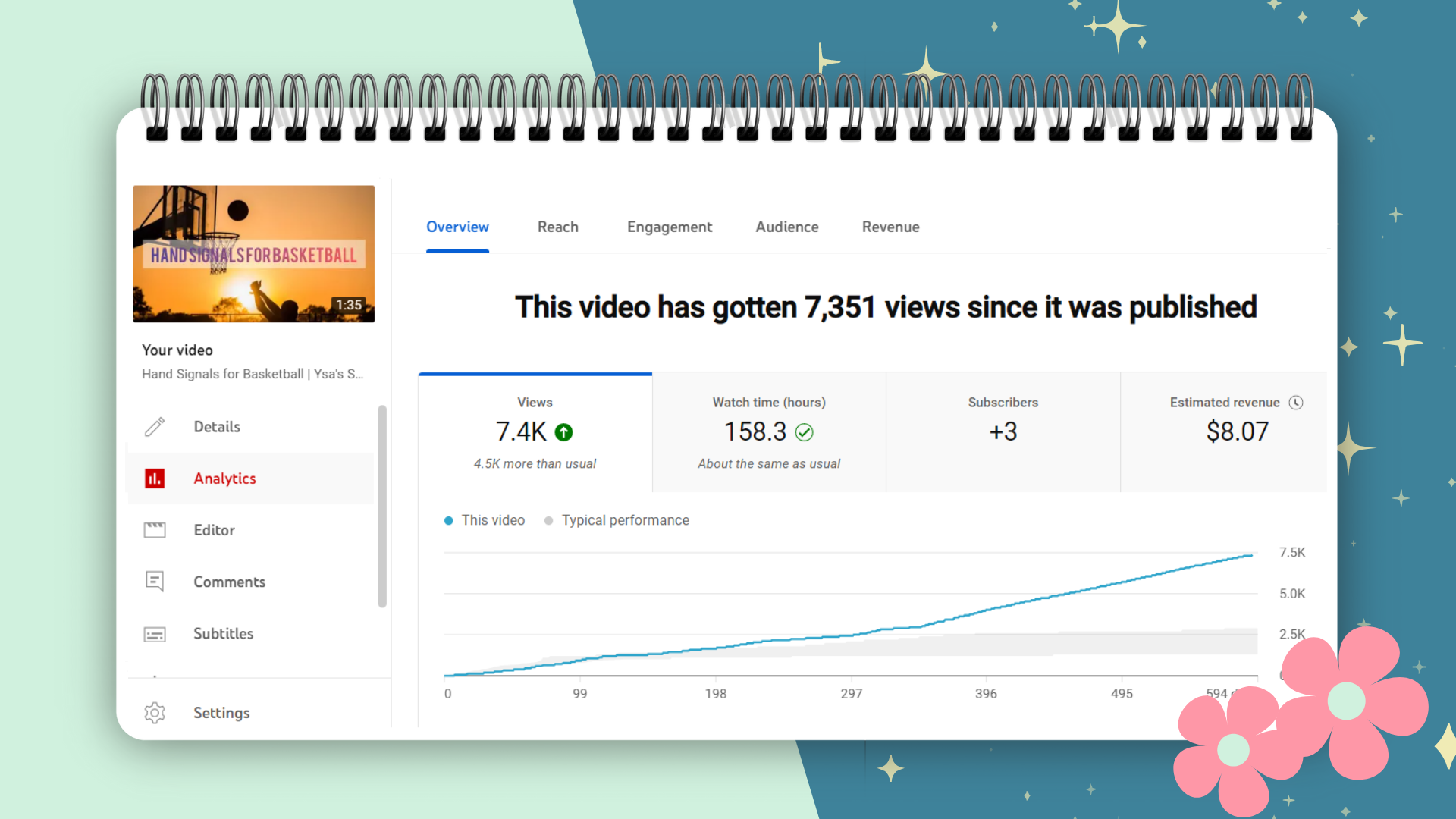Click the sidebar vertical scrollbar

382,507
